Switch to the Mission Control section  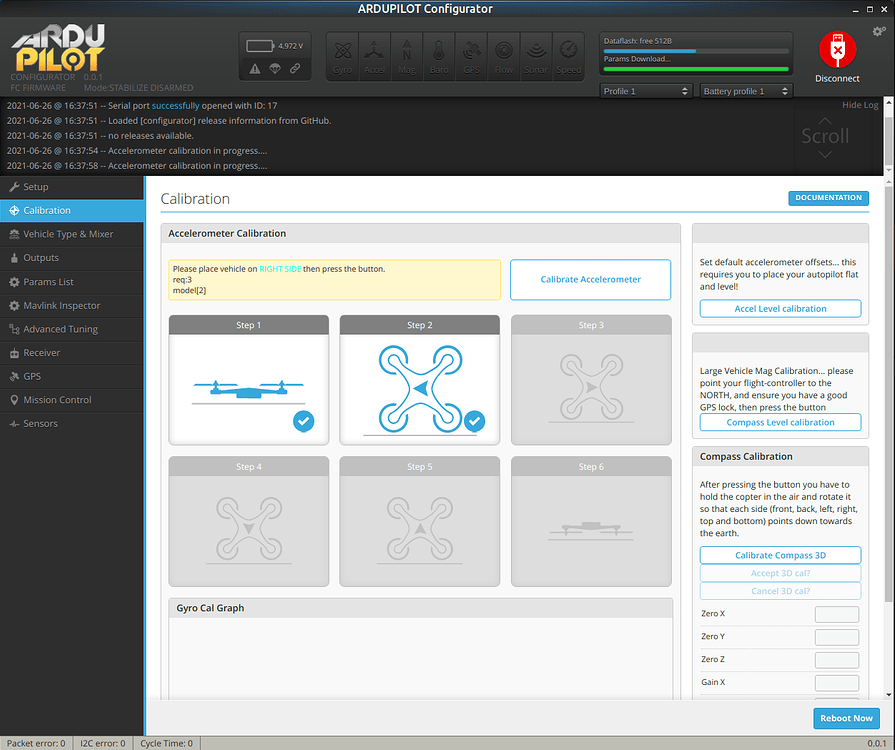[60, 399]
